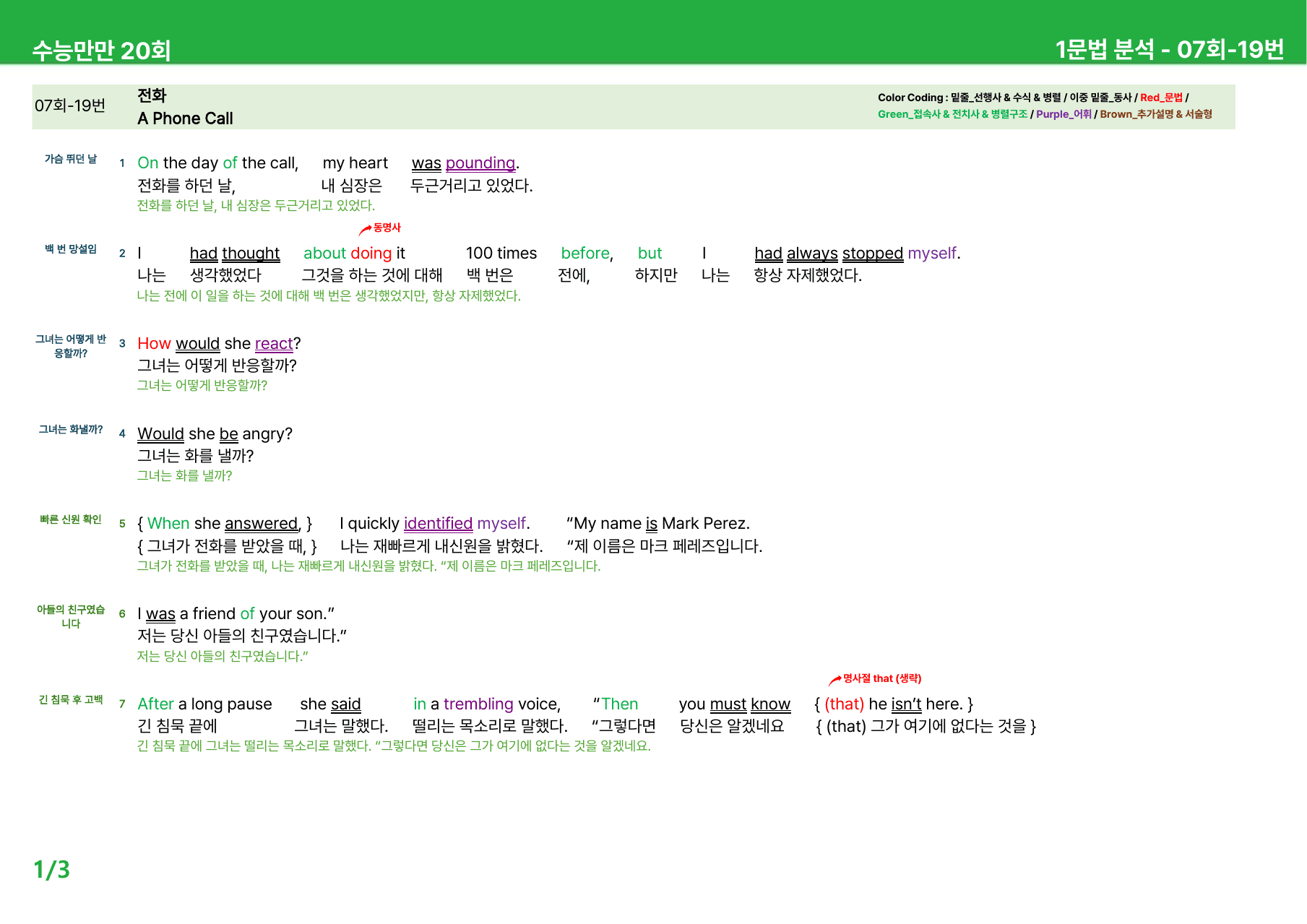The image size is (1307, 924).
Task: Click the label 07회-19번 in the title bar
Action: [70, 105]
